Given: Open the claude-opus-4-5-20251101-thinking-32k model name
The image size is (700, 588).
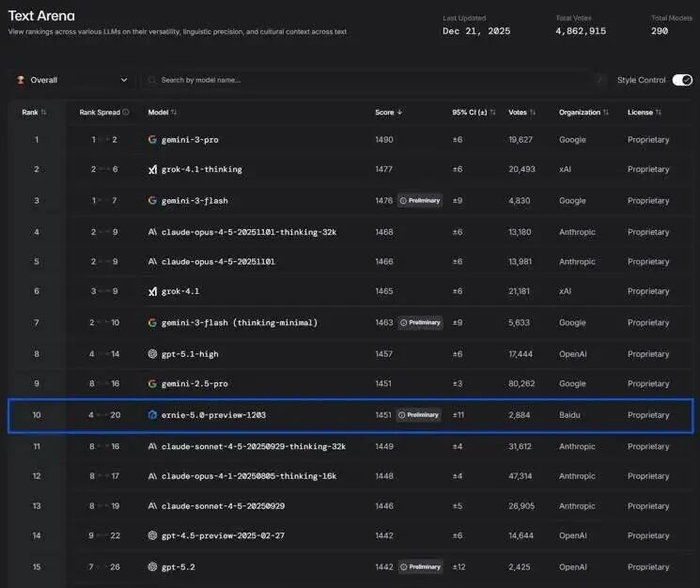Looking at the screenshot, I should (249, 232).
